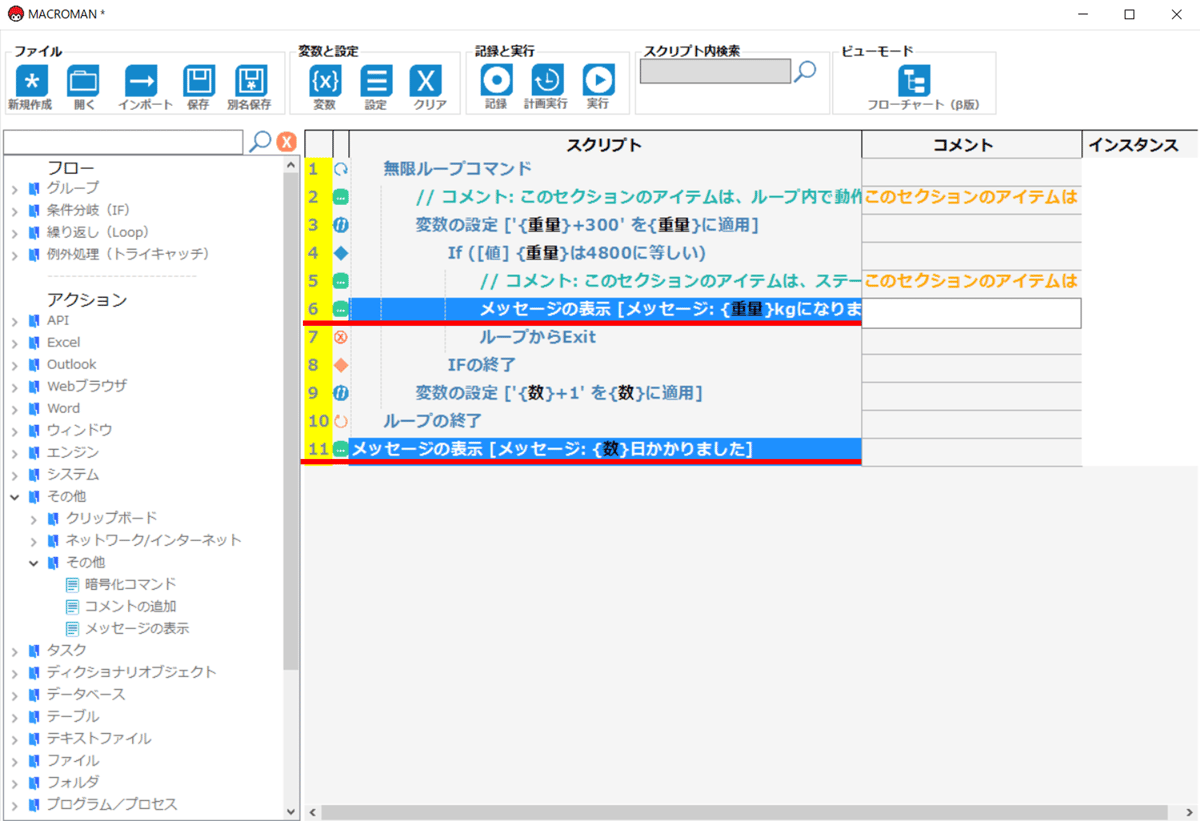Click the comment icon on row 2
The image size is (1200, 821).
click(340, 197)
